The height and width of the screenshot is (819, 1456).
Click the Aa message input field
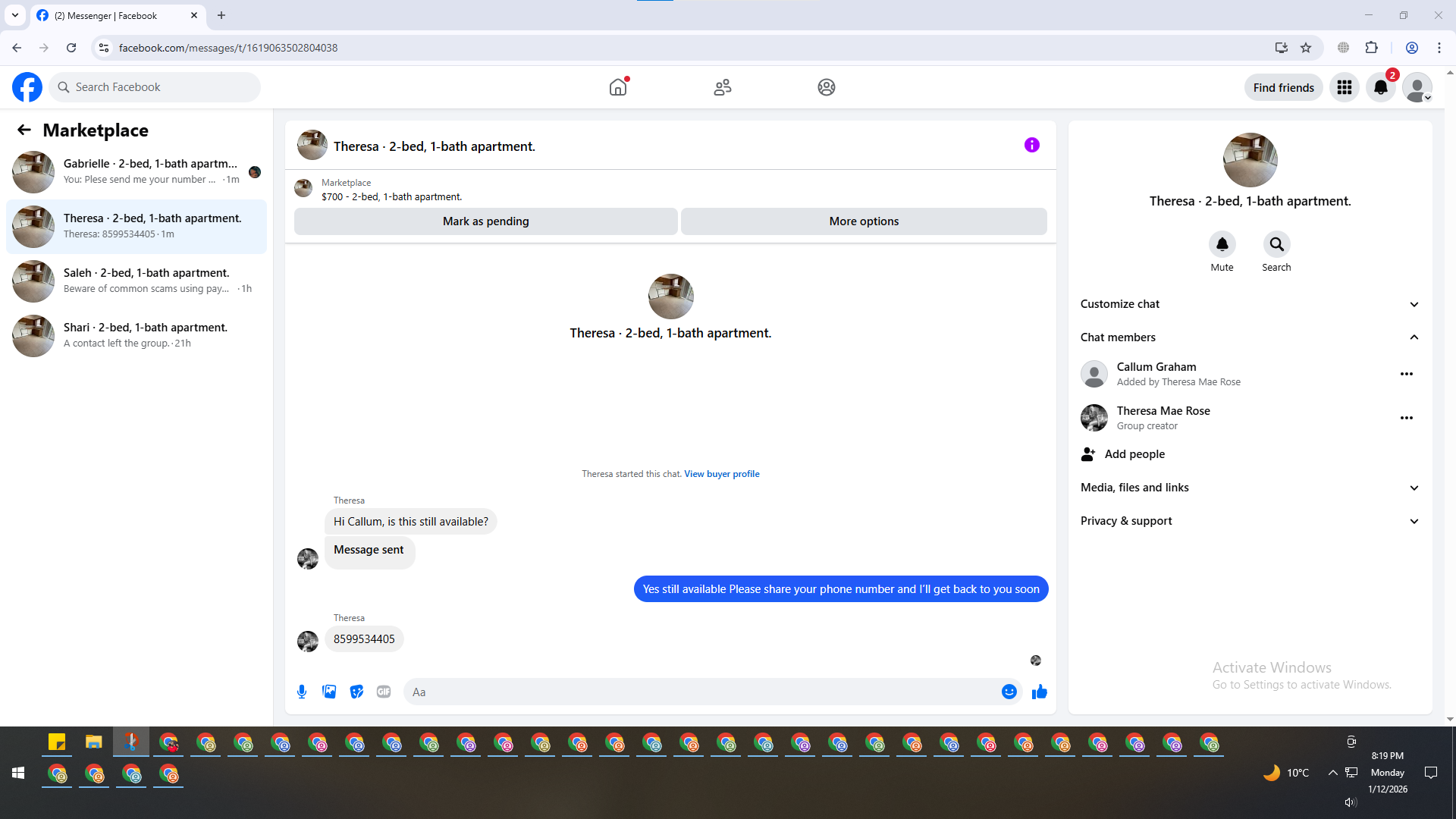698,692
